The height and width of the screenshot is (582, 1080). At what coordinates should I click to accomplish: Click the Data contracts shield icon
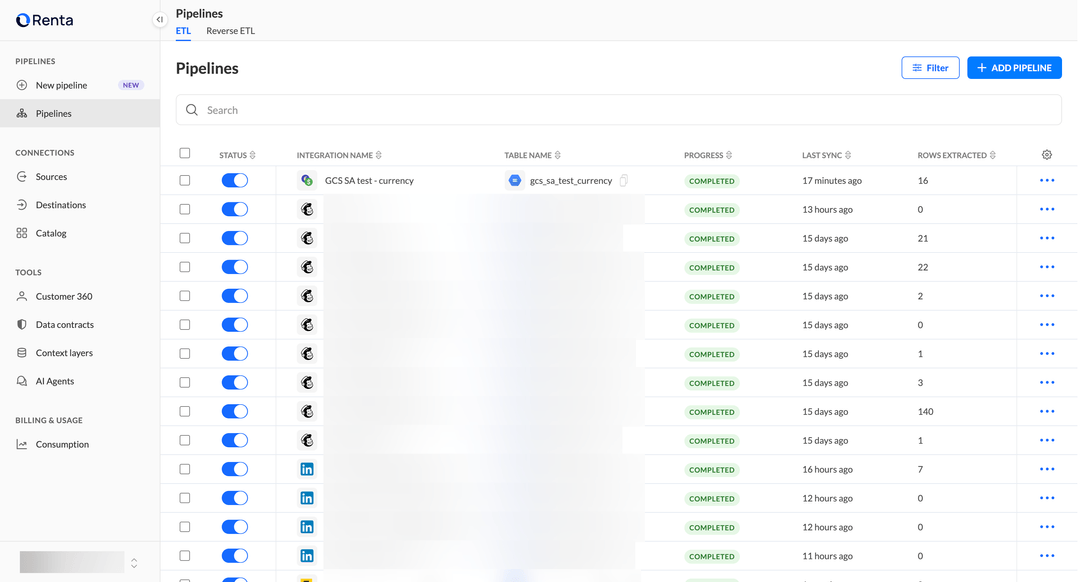click(22, 324)
